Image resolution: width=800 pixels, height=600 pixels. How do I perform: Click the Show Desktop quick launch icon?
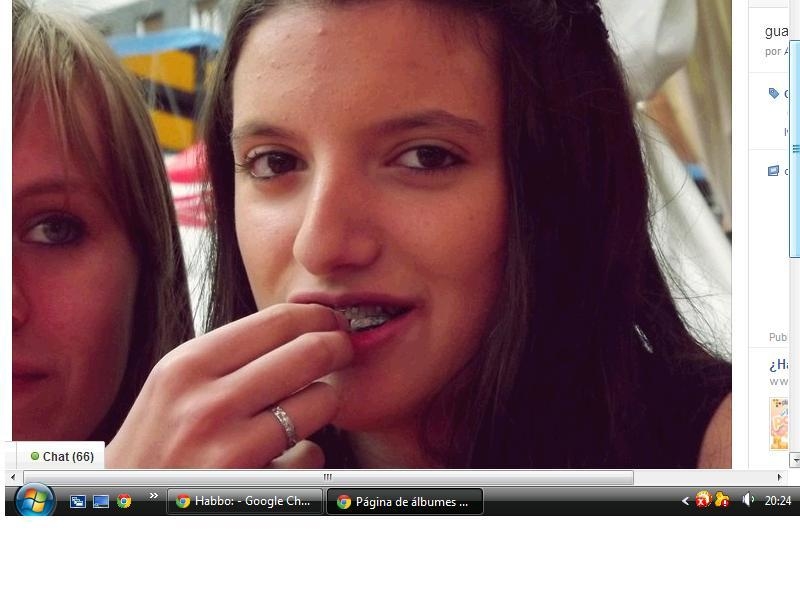78,501
